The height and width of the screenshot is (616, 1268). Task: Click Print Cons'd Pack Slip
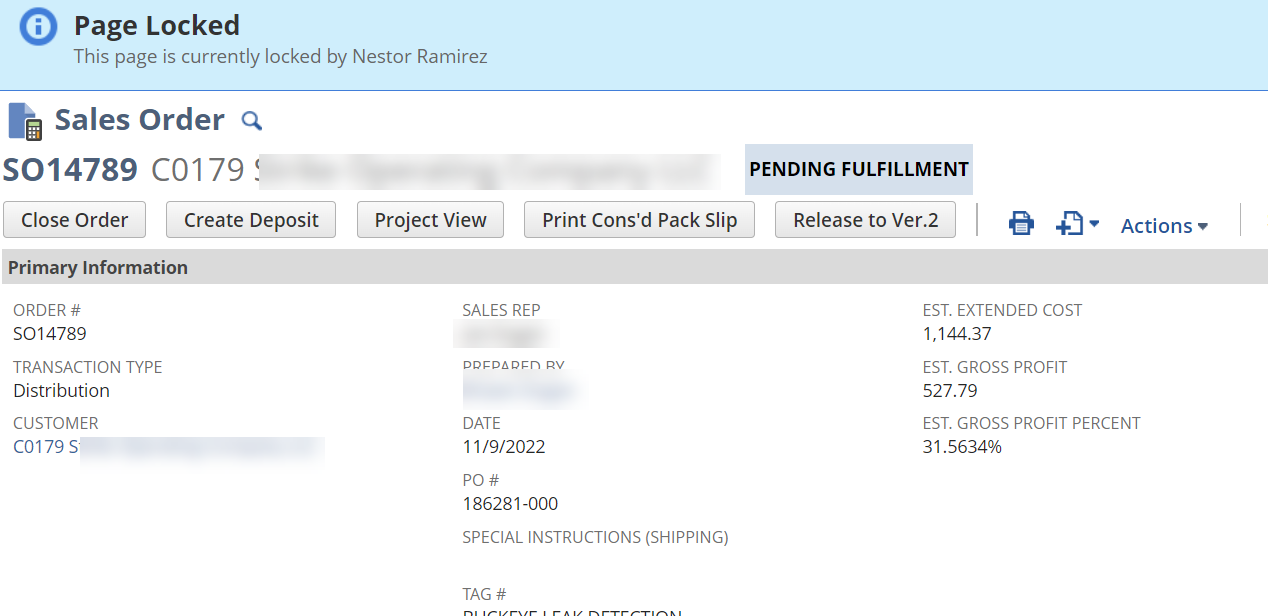639,219
